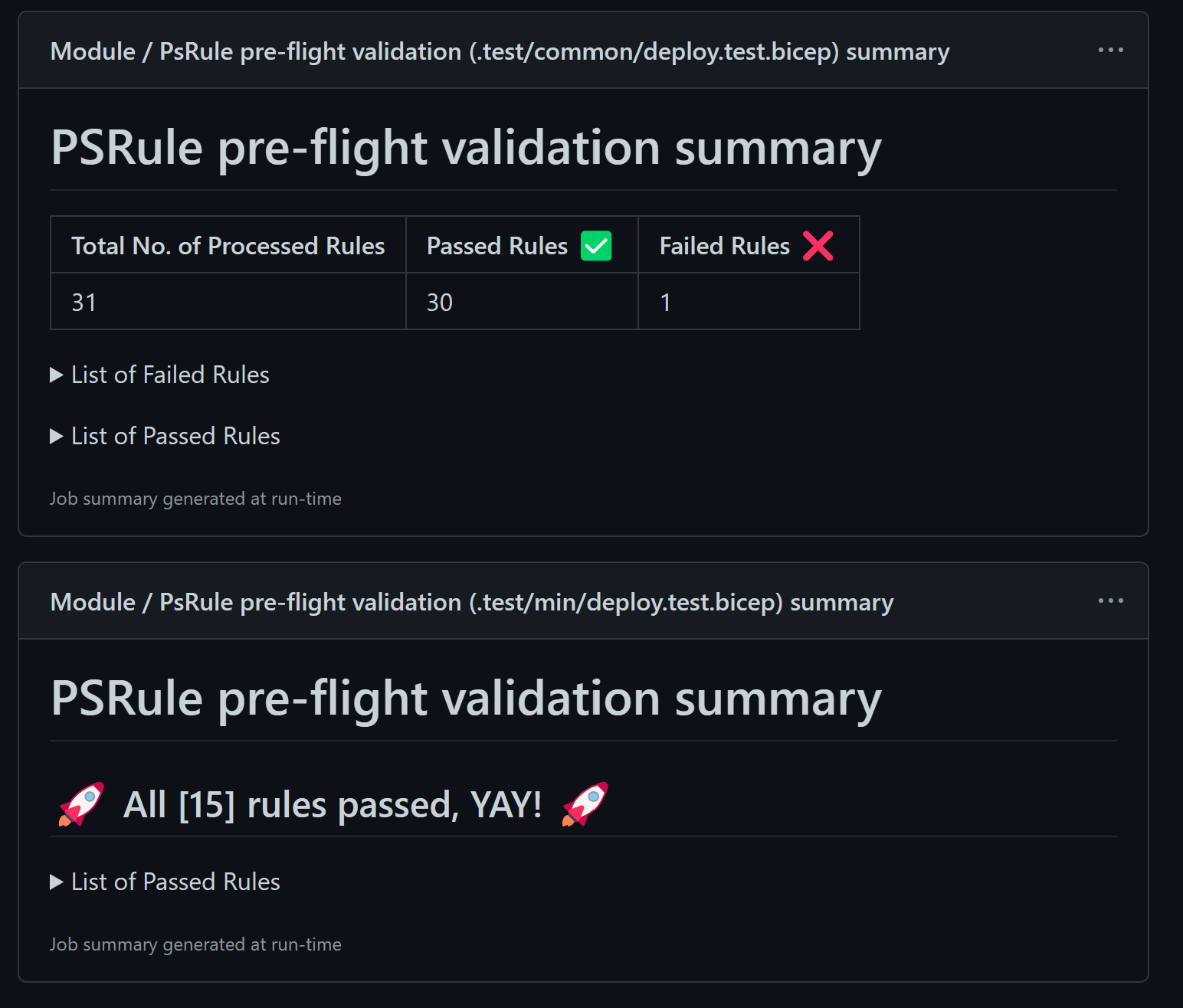Click the Passed Rules column header text

click(x=496, y=246)
